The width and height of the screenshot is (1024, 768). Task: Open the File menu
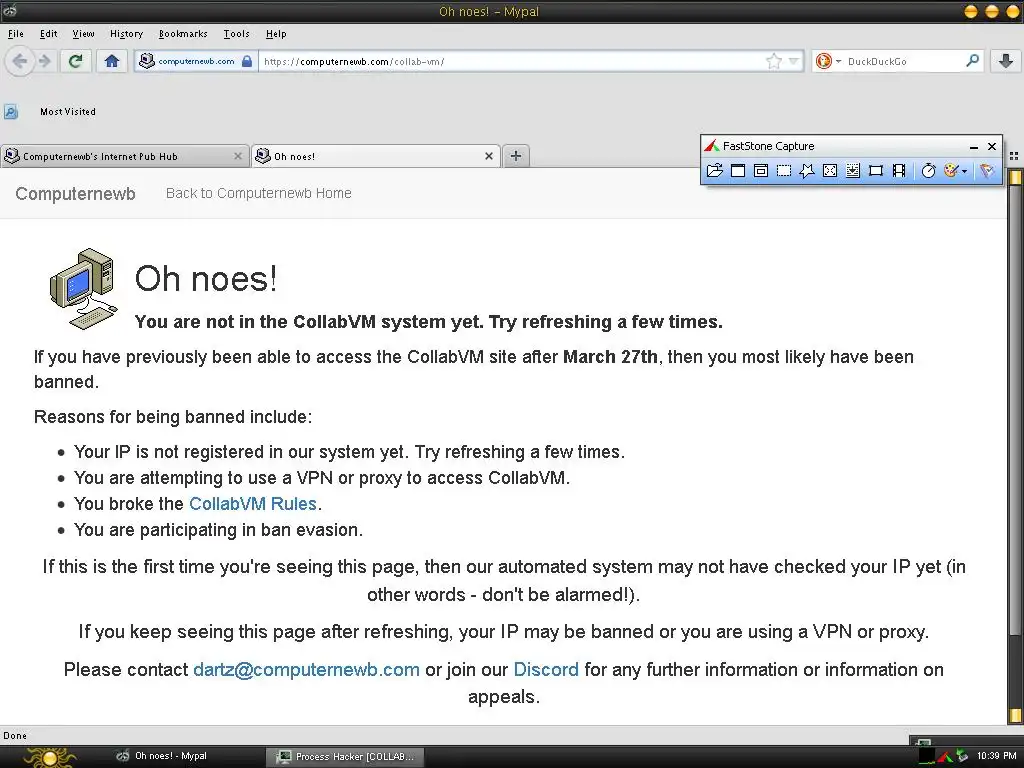[x=16, y=34]
